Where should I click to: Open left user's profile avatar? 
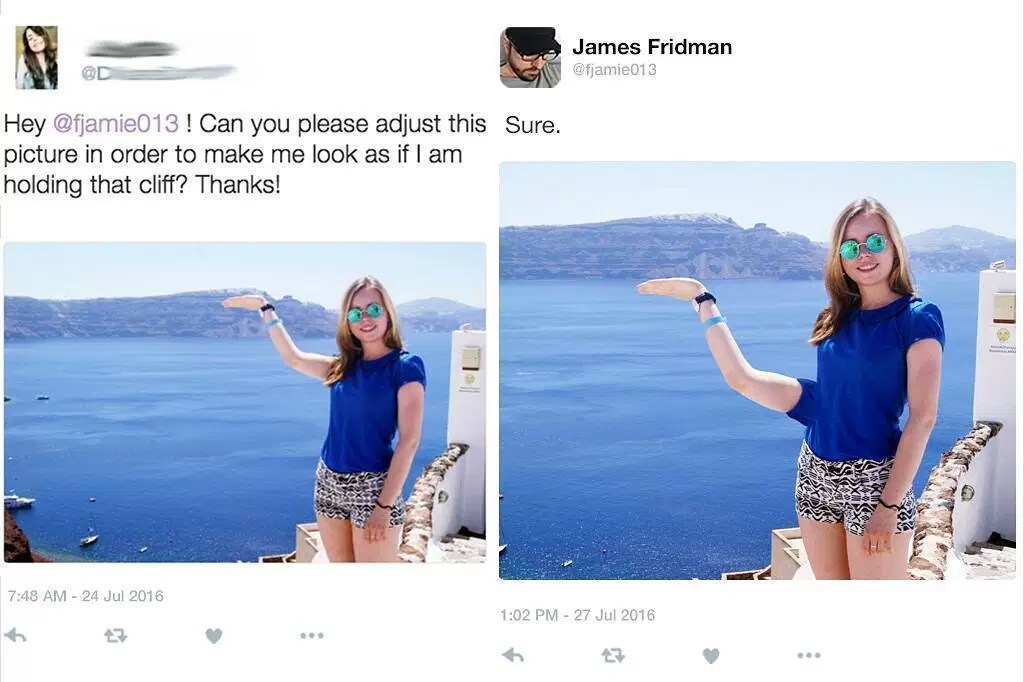[x=37, y=57]
